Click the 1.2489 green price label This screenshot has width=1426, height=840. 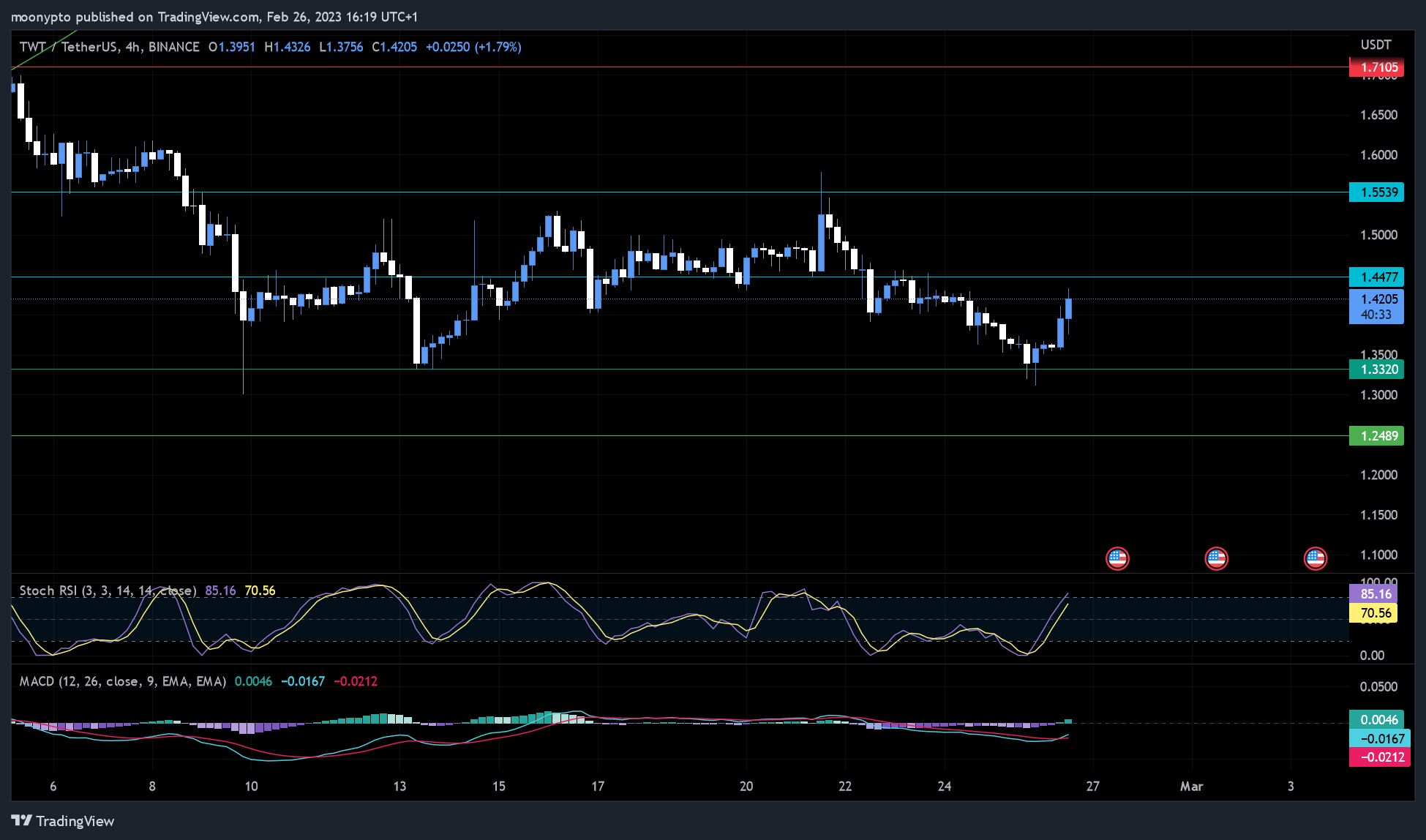click(x=1376, y=436)
